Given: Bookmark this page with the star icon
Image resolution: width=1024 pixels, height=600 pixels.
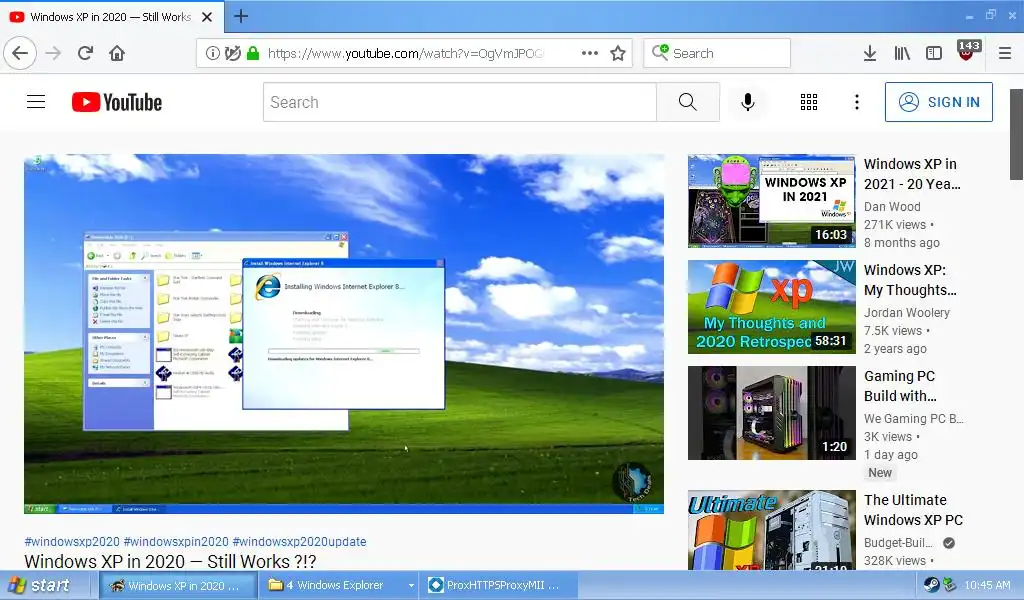Looking at the screenshot, I should tap(618, 54).
